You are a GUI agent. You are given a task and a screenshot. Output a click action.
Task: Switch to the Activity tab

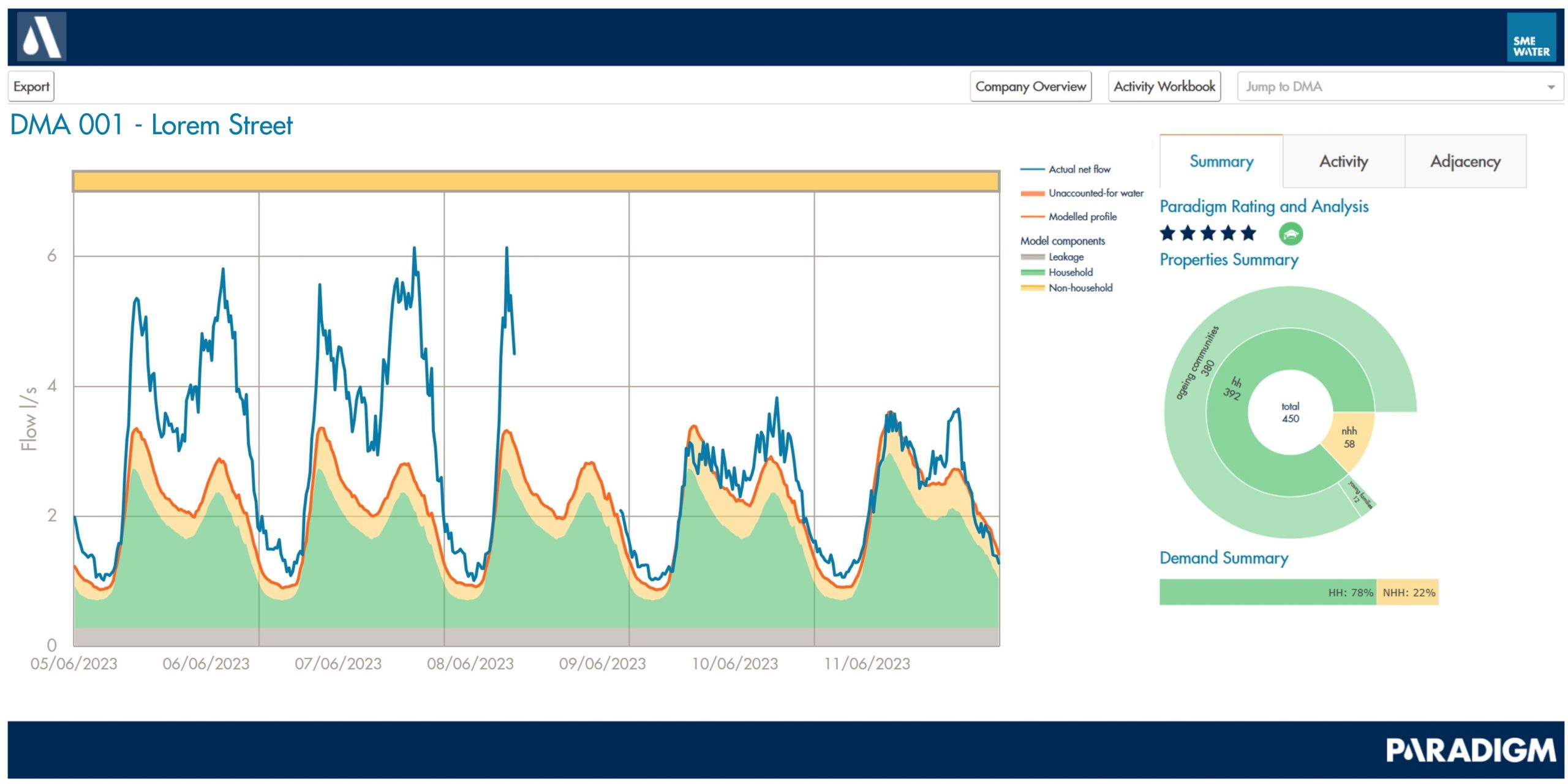pos(1343,162)
